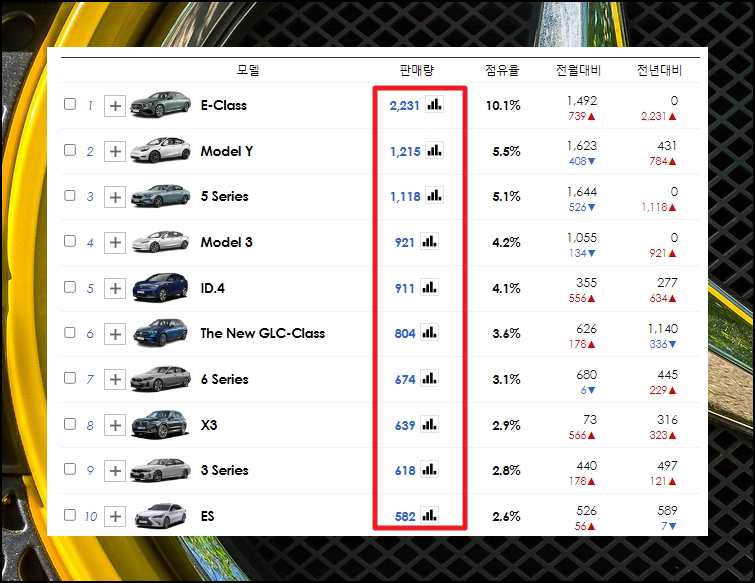Tick the 6 Series checkbox
Viewport: 755px width, 583px height.
(70, 378)
